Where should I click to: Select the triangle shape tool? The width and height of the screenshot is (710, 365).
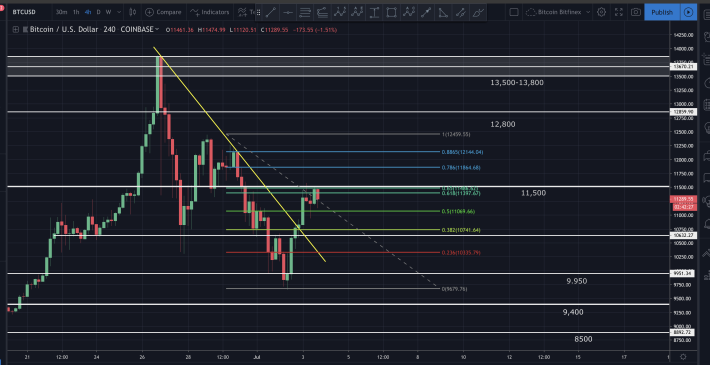pyautogui.click(x=443, y=12)
